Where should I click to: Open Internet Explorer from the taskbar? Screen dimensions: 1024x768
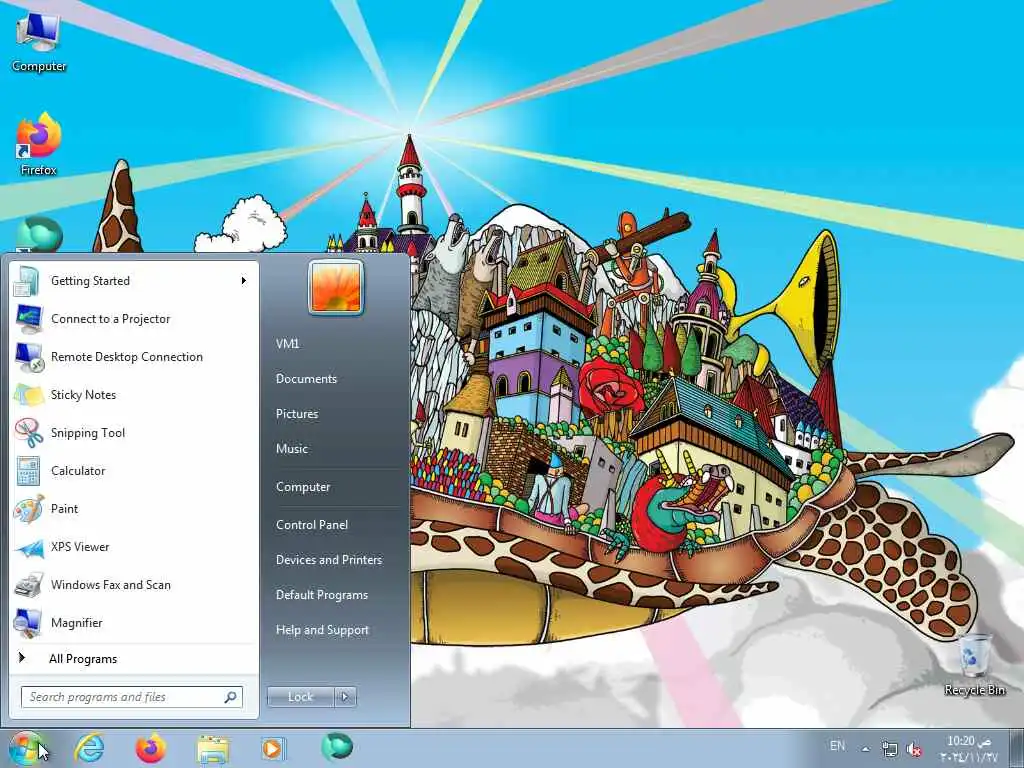(x=88, y=748)
